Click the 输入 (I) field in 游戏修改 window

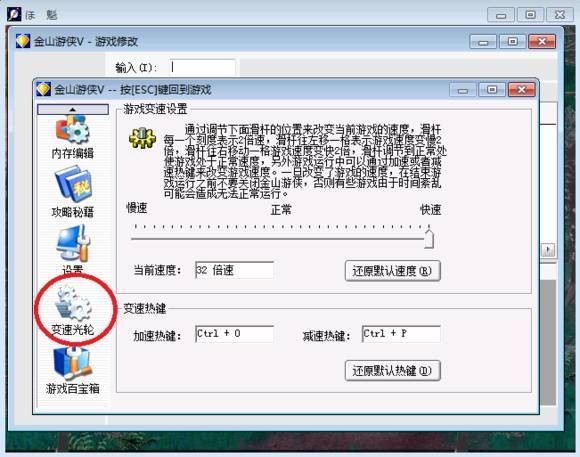point(203,67)
